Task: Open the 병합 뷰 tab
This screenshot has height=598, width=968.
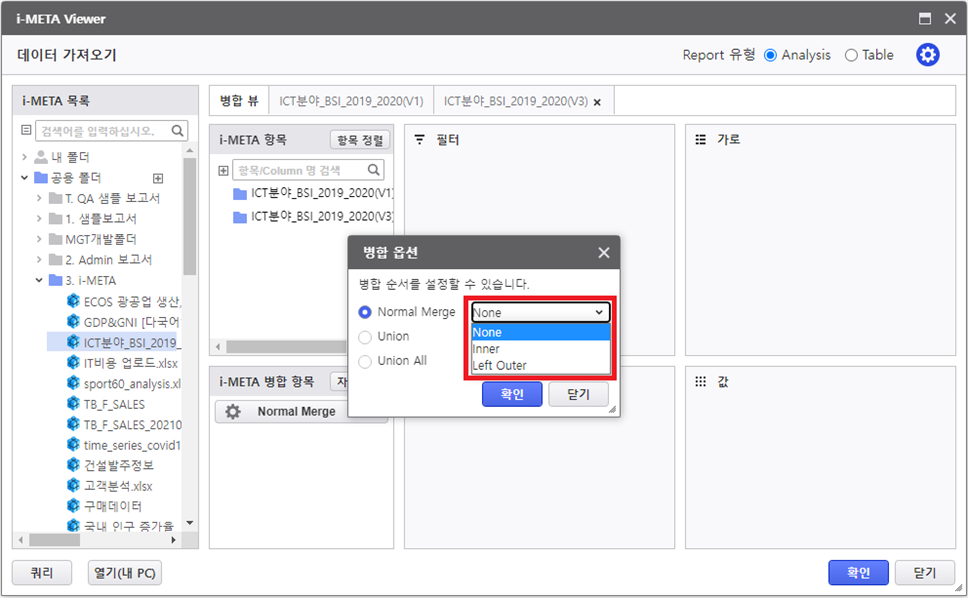Action: click(239, 101)
